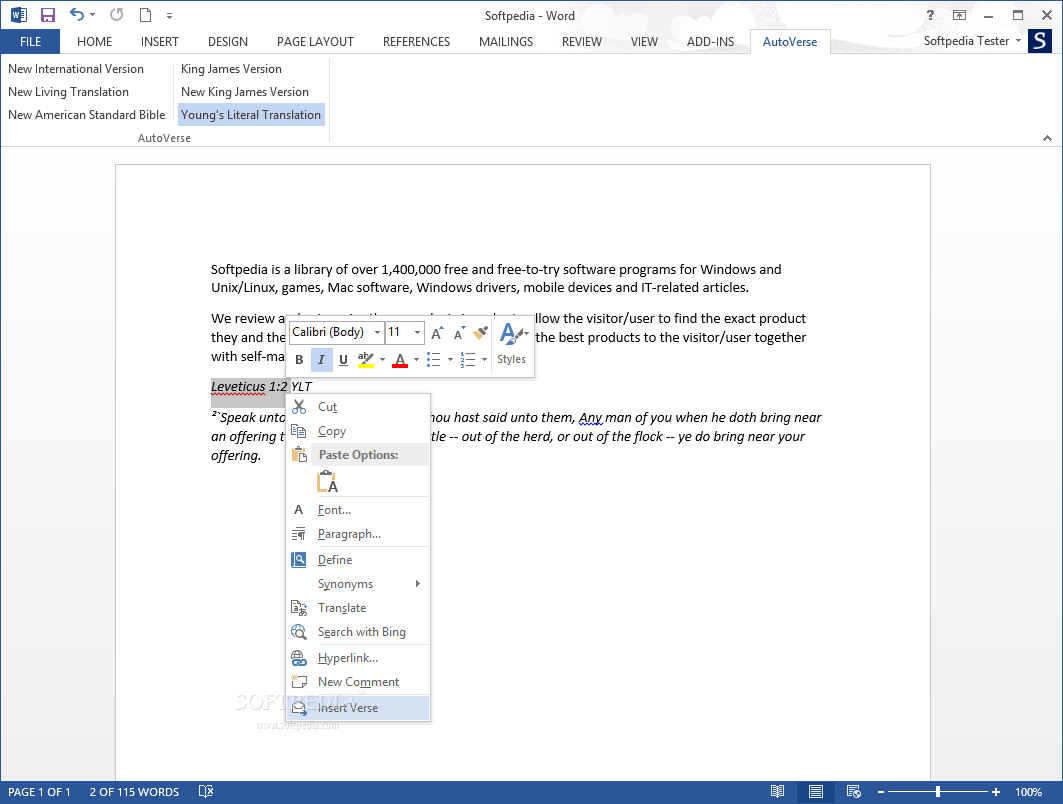Click the Word Help question mark icon
This screenshot has height=804, width=1063.
pos(930,15)
